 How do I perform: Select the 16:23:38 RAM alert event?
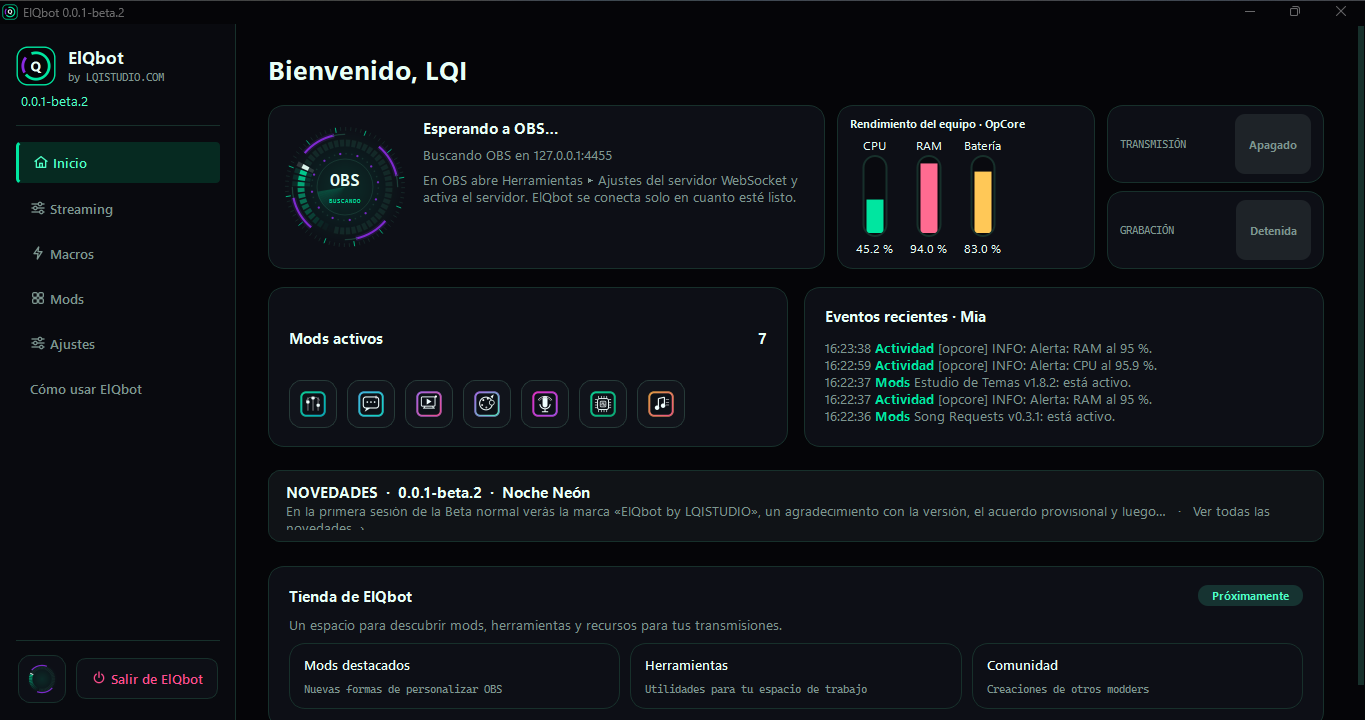[x=988, y=349]
